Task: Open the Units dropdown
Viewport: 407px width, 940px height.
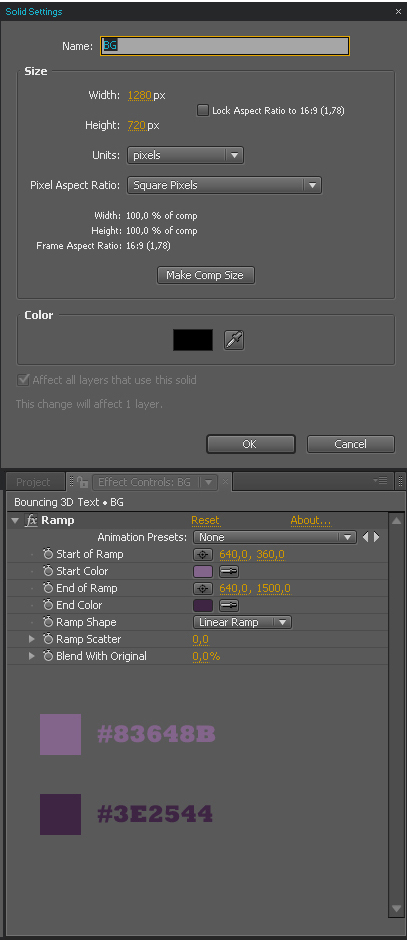Action: [185, 155]
